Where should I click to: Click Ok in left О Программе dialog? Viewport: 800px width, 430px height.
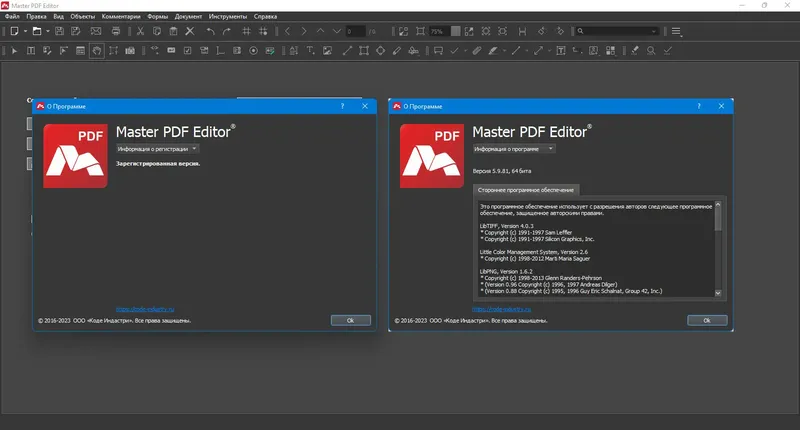coord(351,320)
